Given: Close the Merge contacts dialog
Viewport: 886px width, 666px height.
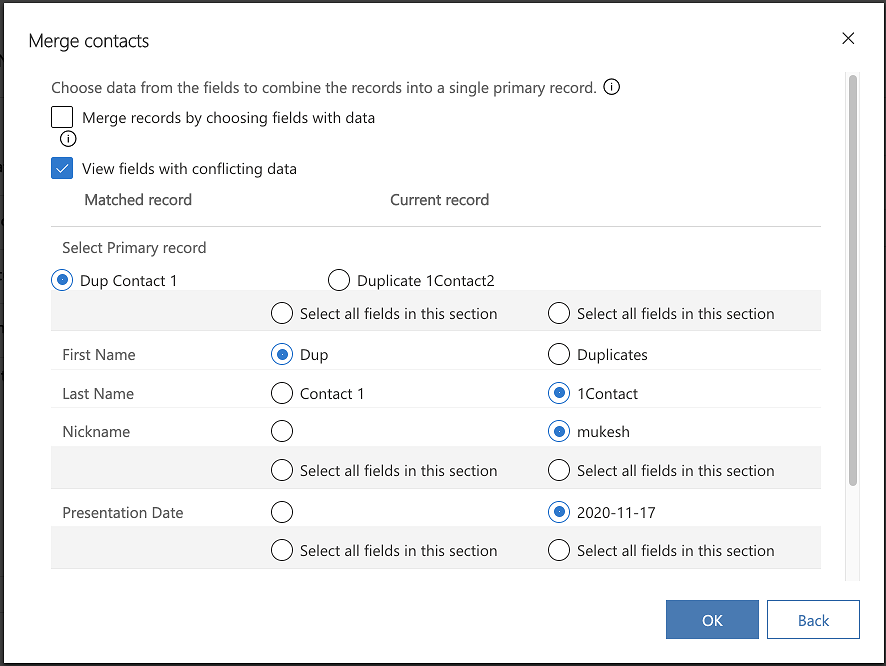Looking at the screenshot, I should tap(848, 38).
